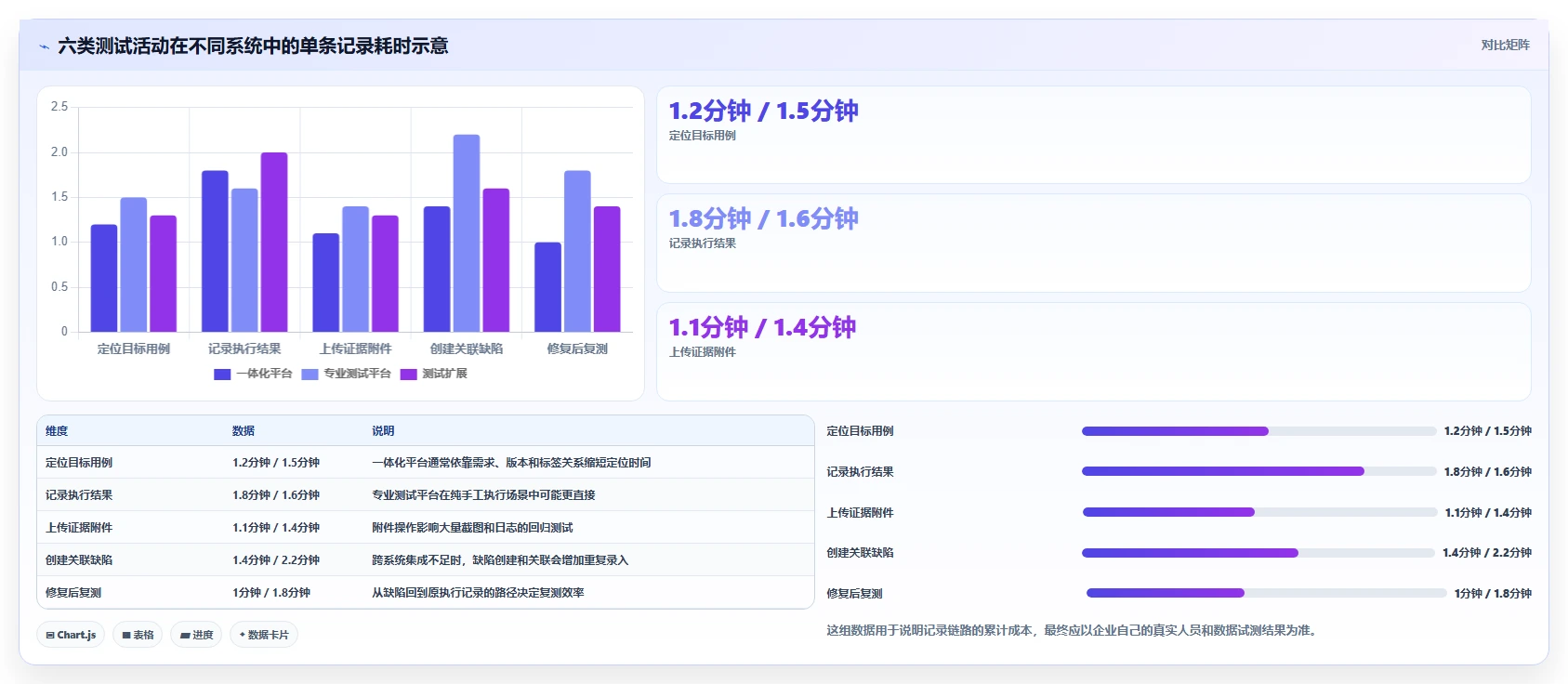Click 一体化平台 bar for 定位目标用例
This screenshot has height=684, width=1568.
tap(104, 278)
